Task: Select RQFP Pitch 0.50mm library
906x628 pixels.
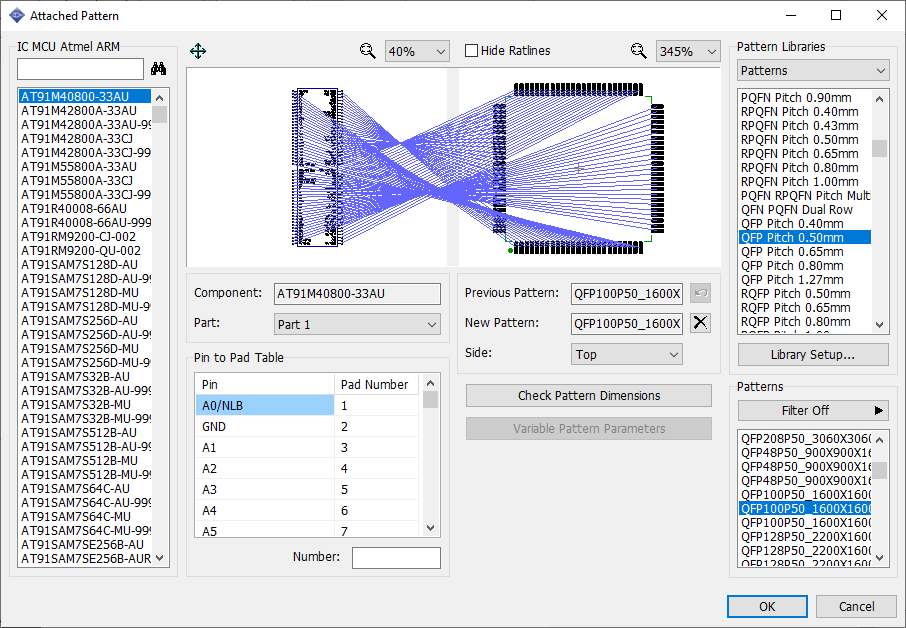Action: point(805,293)
